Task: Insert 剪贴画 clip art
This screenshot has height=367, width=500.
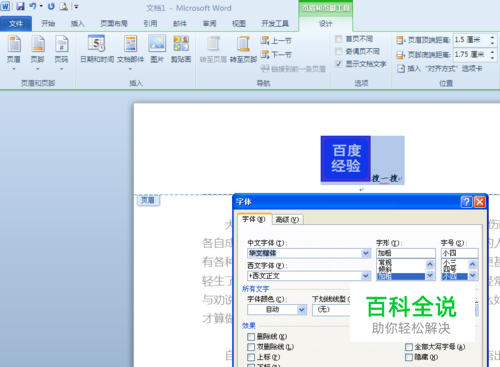Action: point(181,49)
